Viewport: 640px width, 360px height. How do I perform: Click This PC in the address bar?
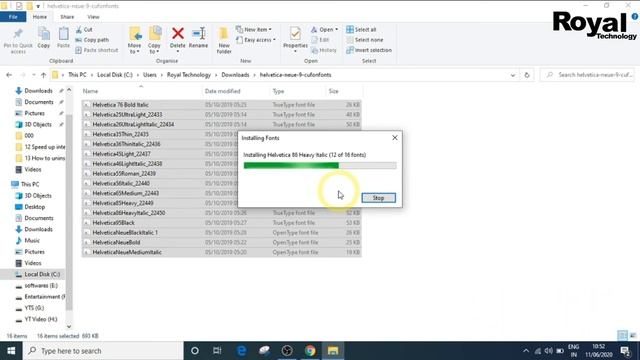(x=77, y=75)
